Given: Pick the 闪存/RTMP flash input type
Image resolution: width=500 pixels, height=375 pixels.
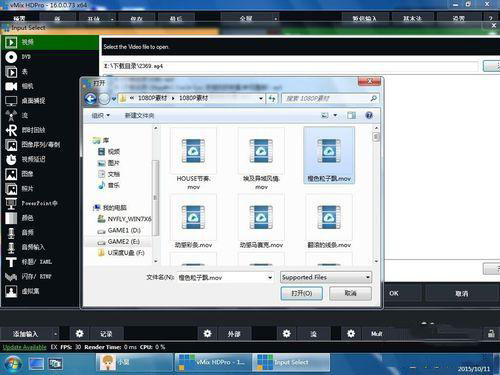Looking at the screenshot, I should tap(41, 277).
